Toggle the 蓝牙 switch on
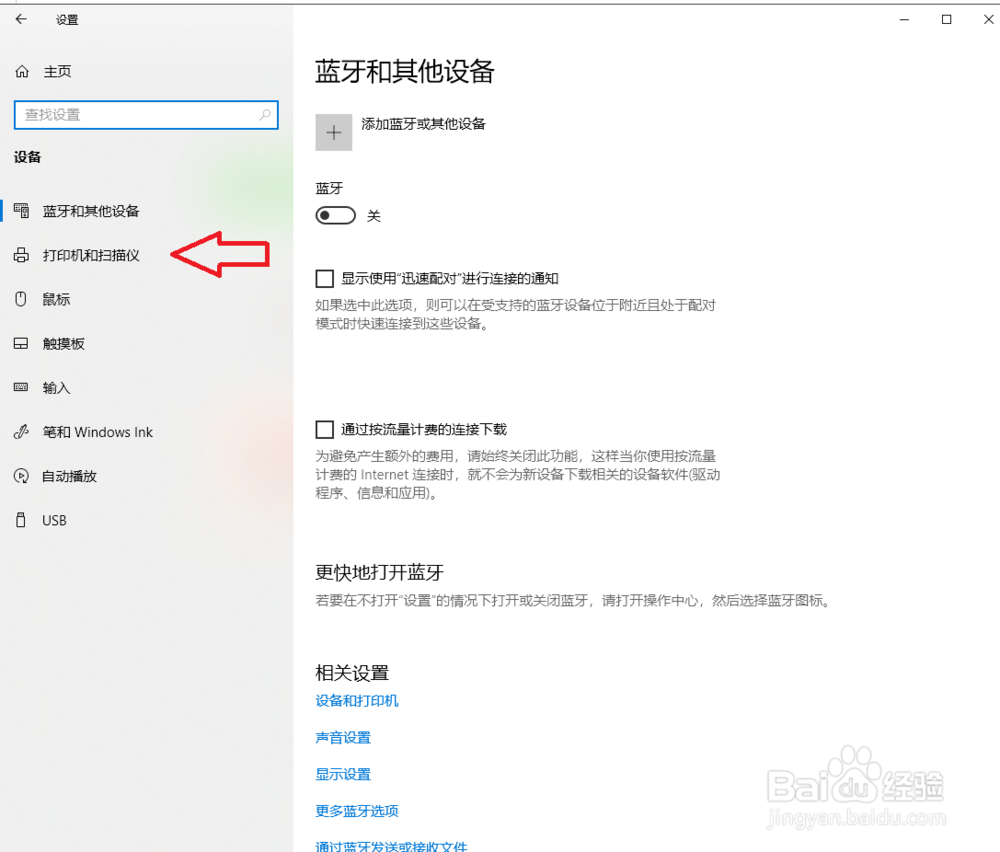This screenshot has width=1000, height=852. pos(335,215)
